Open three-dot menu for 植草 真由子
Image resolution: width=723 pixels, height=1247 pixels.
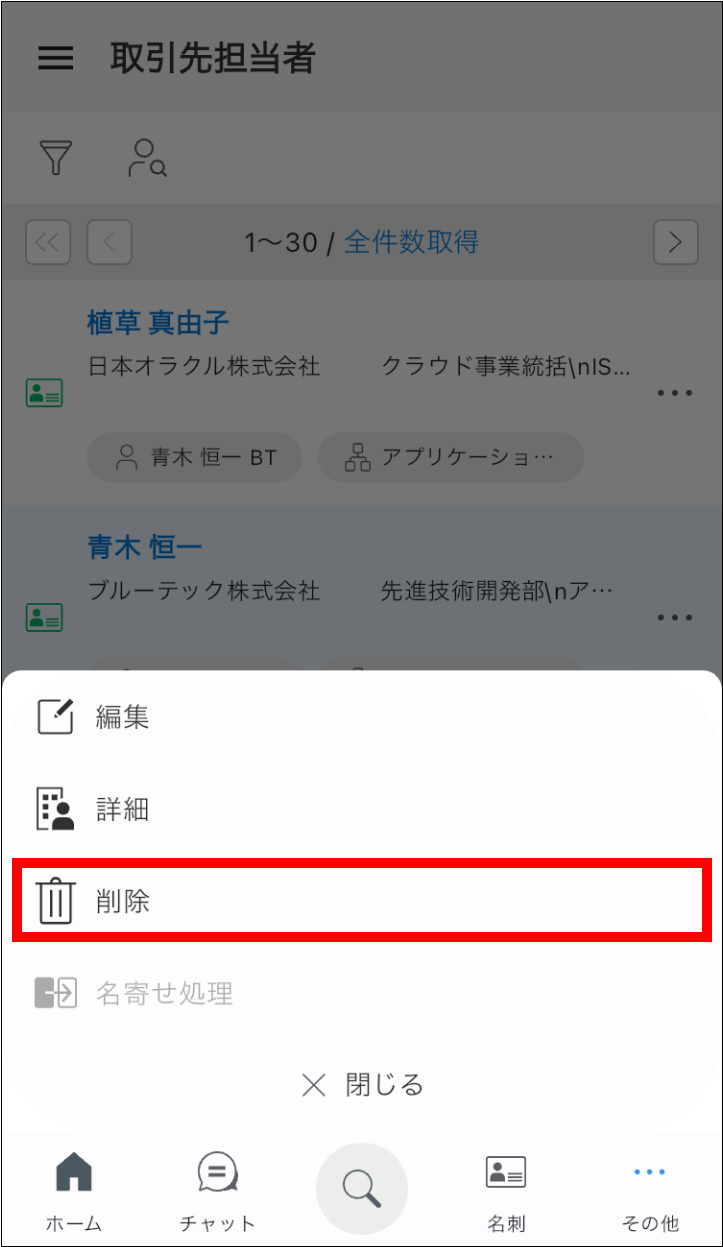(x=675, y=393)
